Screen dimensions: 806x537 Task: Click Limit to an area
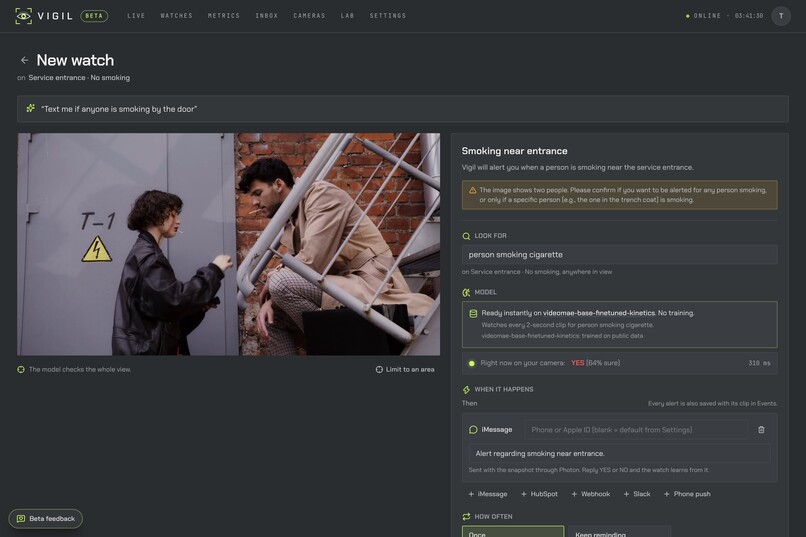pyautogui.click(x=405, y=369)
